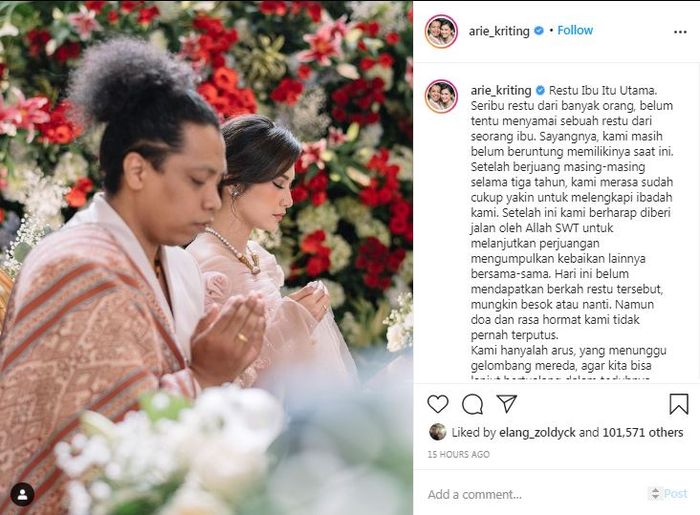The height and width of the screenshot is (515, 700).
Task: Click the verified badge in the header
Action: pyautogui.click(x=539, y=30)
